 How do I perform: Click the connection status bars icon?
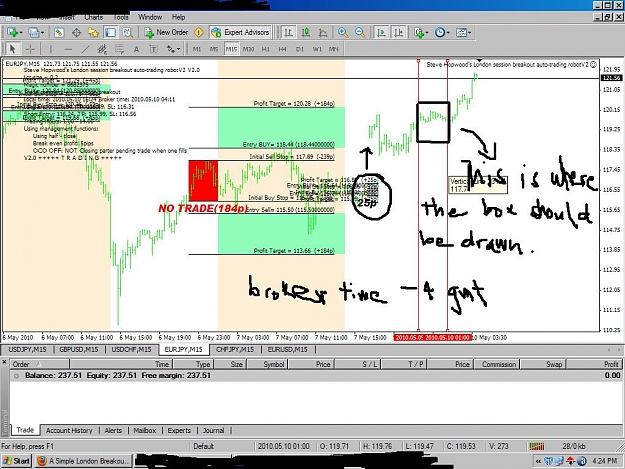pos(537,446)
